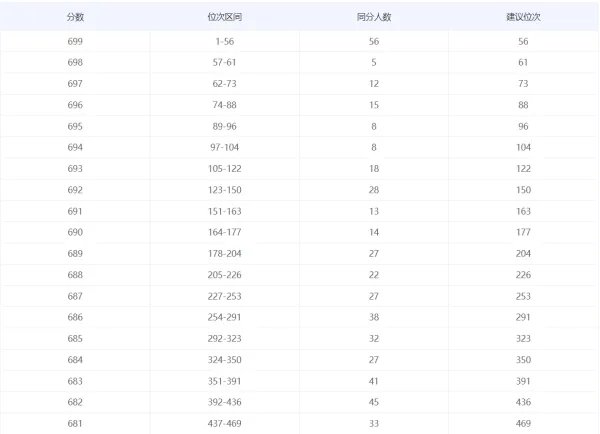
Task: Click the 分数 column header
Action: pyautogui.click(x=76, y=17)
